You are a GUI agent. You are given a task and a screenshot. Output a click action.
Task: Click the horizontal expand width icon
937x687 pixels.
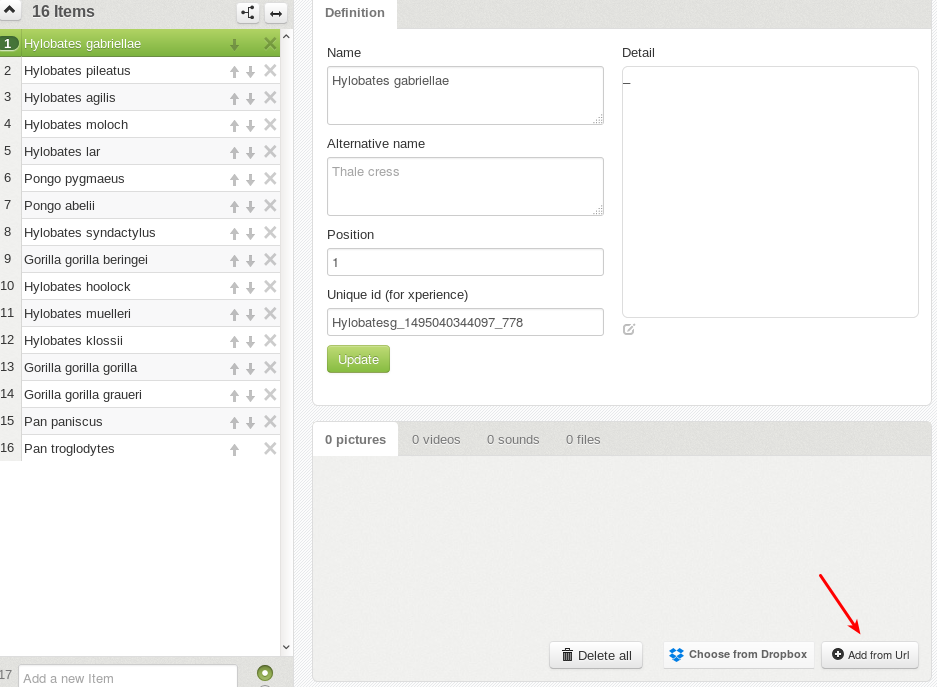pyautogui.click(x=276, y=13)
